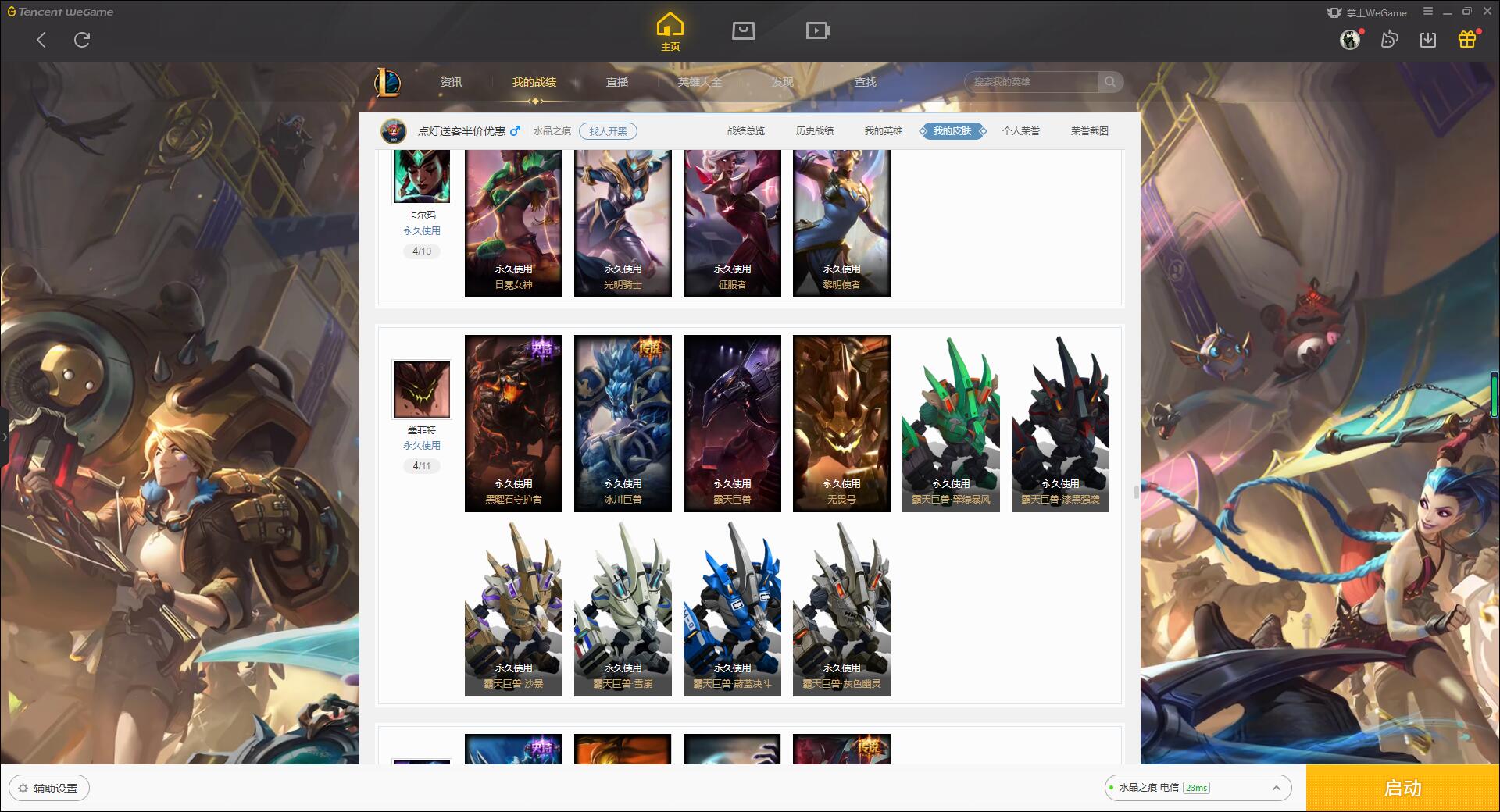Open the gift box icon
The image size is (1500, 812).
tap(1467, 39)
